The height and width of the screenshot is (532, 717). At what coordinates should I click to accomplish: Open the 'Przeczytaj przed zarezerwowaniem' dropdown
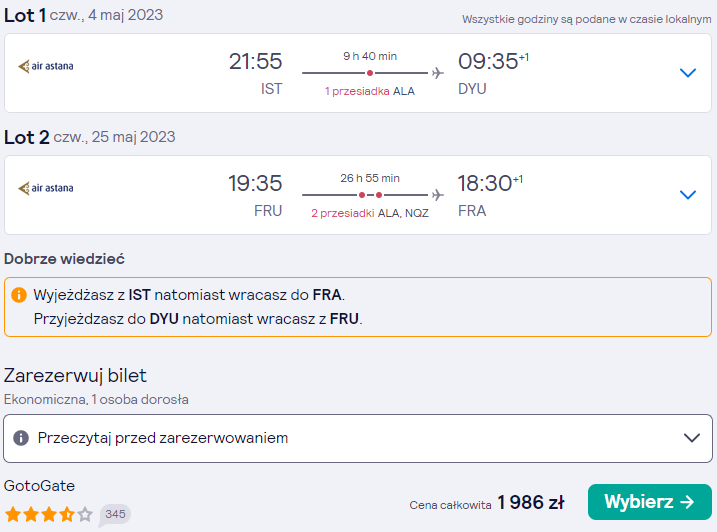pyautogui.click(x=358, y=438)
